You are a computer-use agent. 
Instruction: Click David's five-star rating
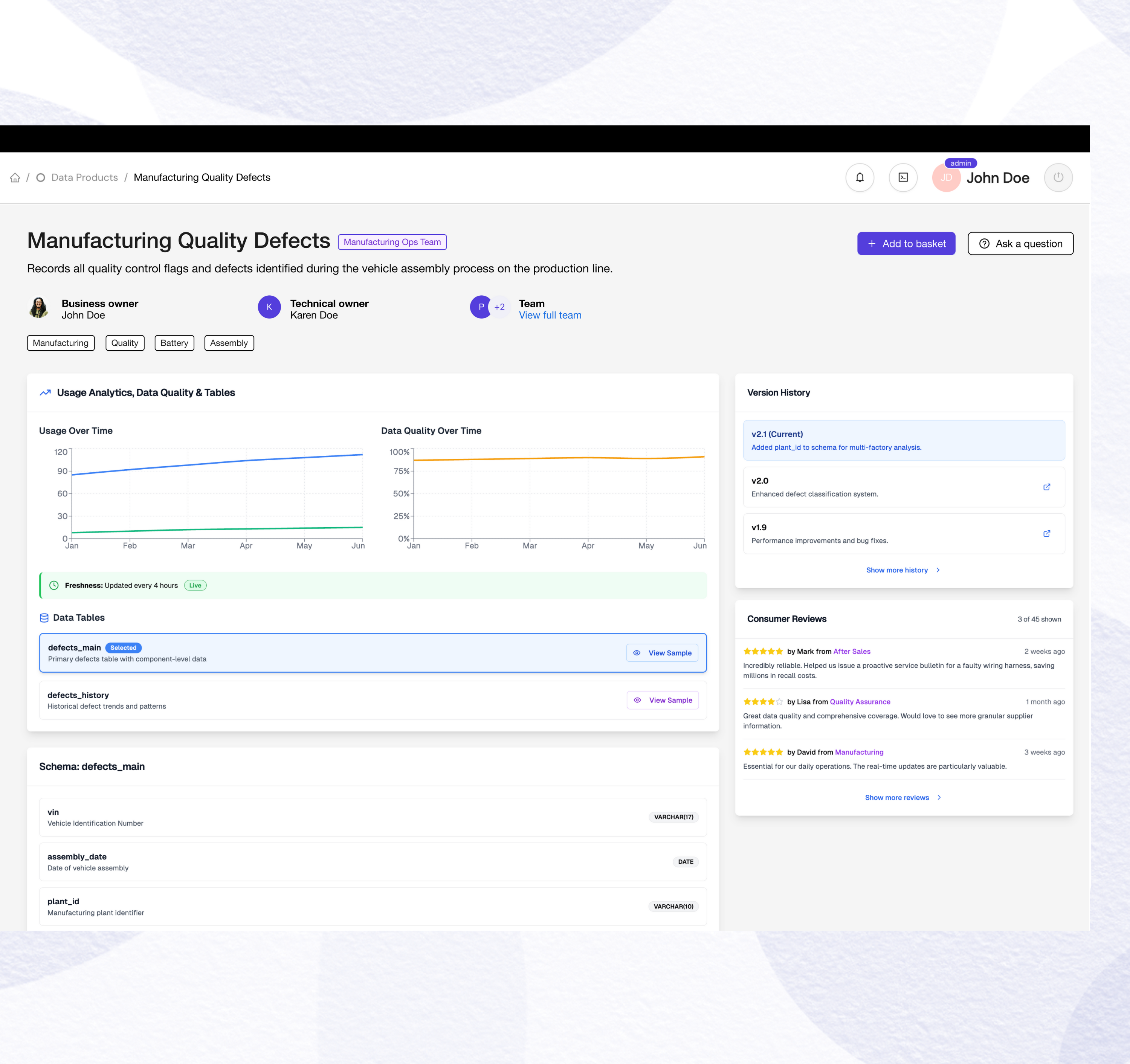click(x=763, y=752)
